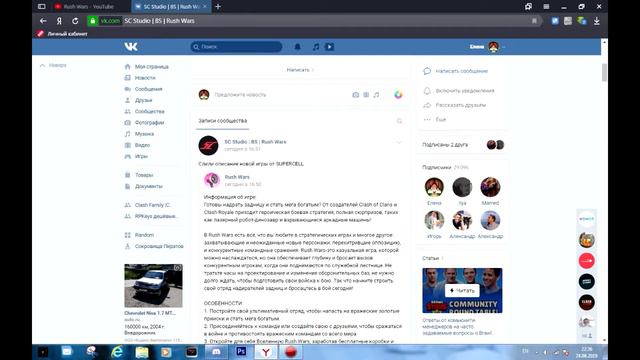Open the music note icon in header
640x360 pixels.
coord(316,47)
